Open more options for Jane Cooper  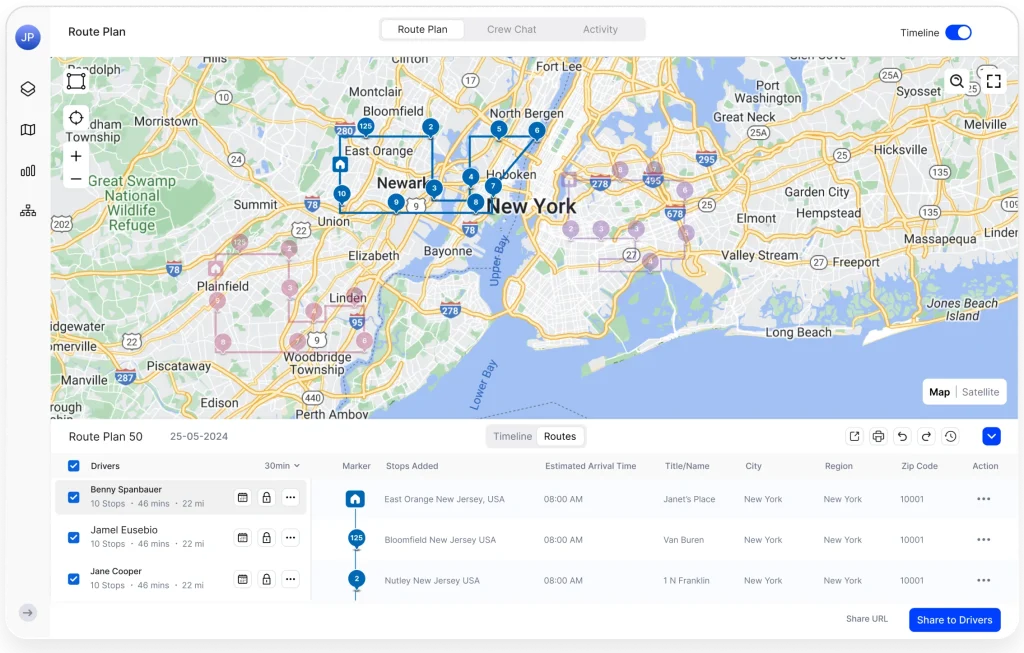(291, 579)
